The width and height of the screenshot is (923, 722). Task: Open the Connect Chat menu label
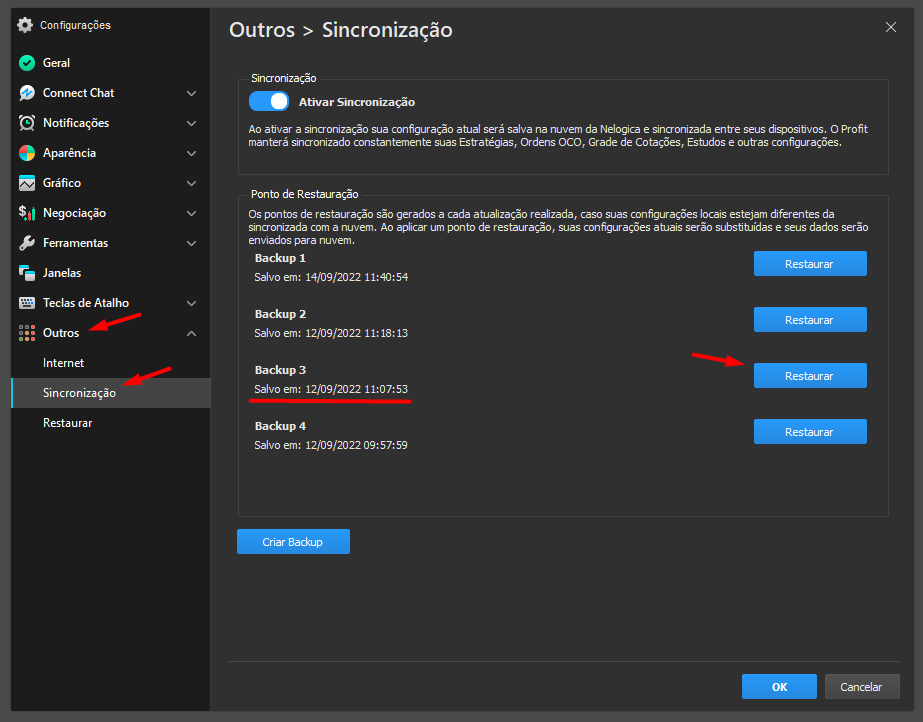[78, 93]
